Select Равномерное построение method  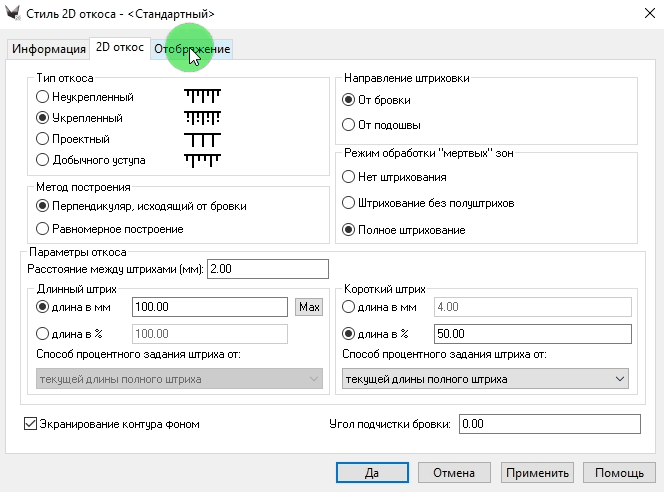(x=42, y=229)
